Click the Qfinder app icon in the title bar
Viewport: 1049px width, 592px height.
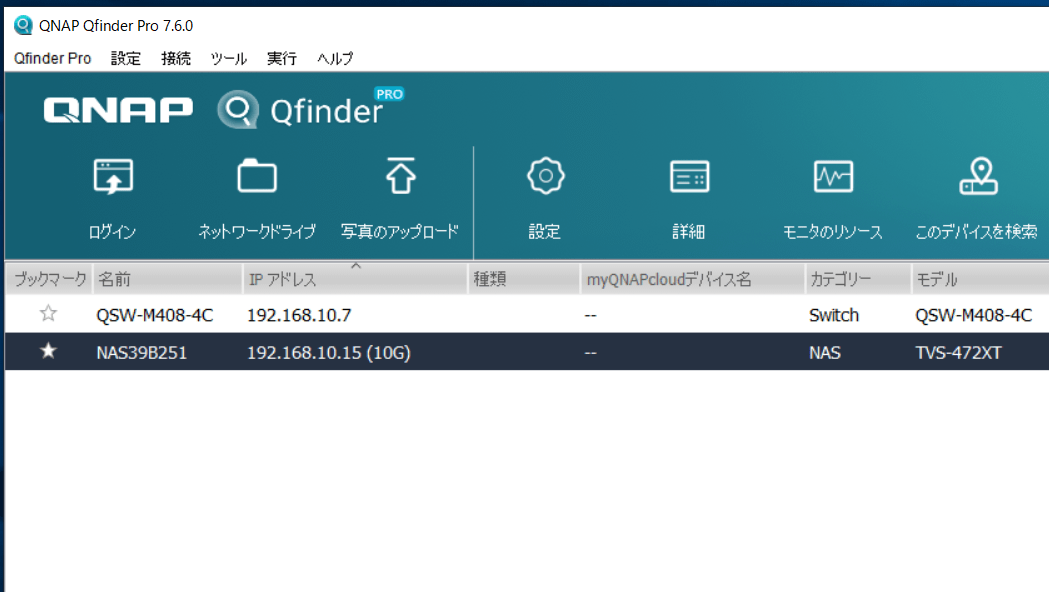(23, 25)
